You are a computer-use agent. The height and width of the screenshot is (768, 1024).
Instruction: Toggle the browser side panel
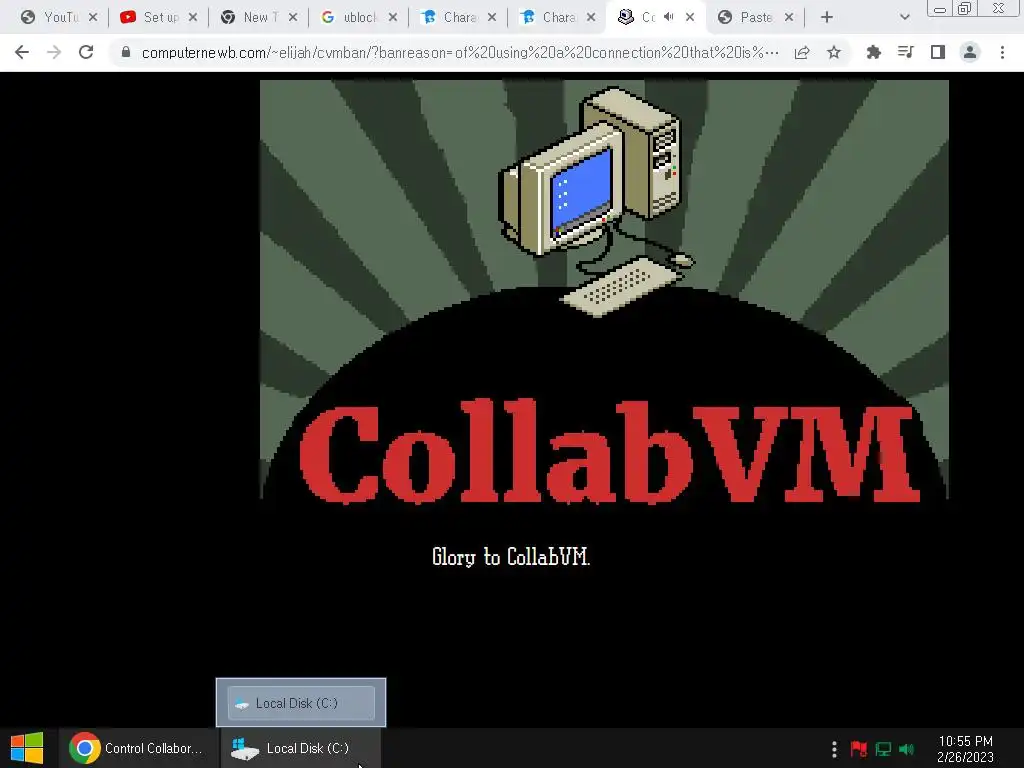point(938,52)
